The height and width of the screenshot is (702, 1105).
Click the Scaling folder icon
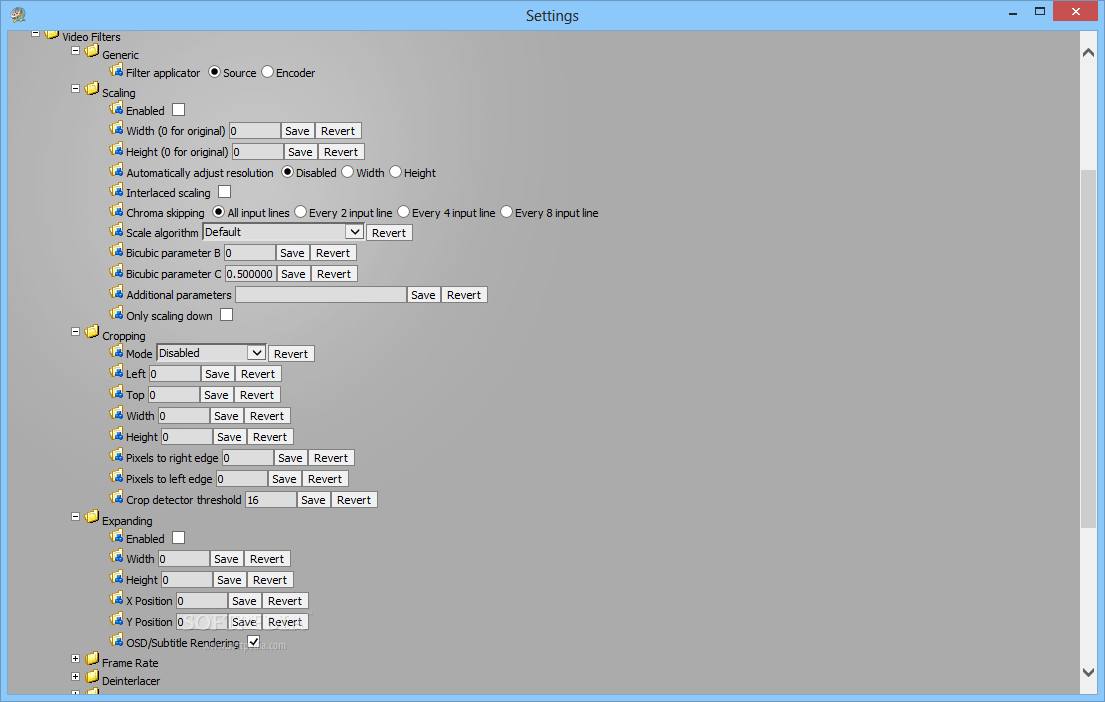coord(92,89)
